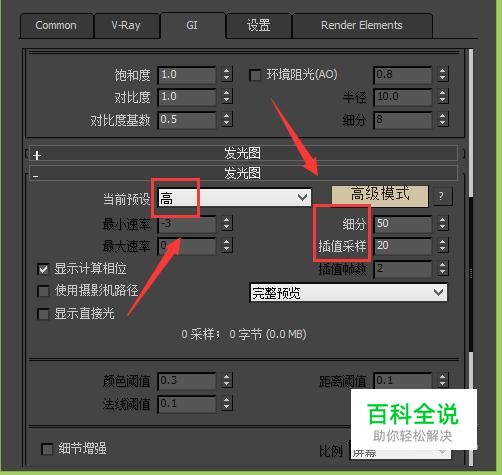Viewport: 502px width, 475px height.
Task: Click the 半径 value field
Action: (403, 97)
